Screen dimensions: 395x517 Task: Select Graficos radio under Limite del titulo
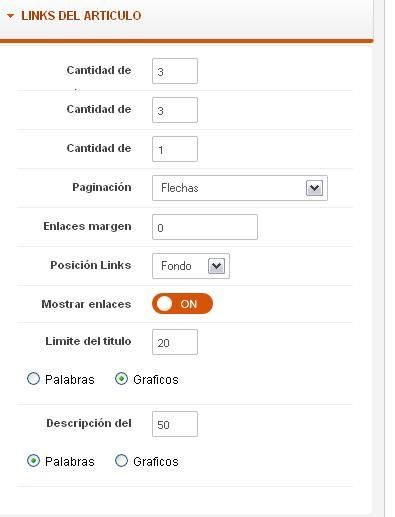[x=121, y=379]
